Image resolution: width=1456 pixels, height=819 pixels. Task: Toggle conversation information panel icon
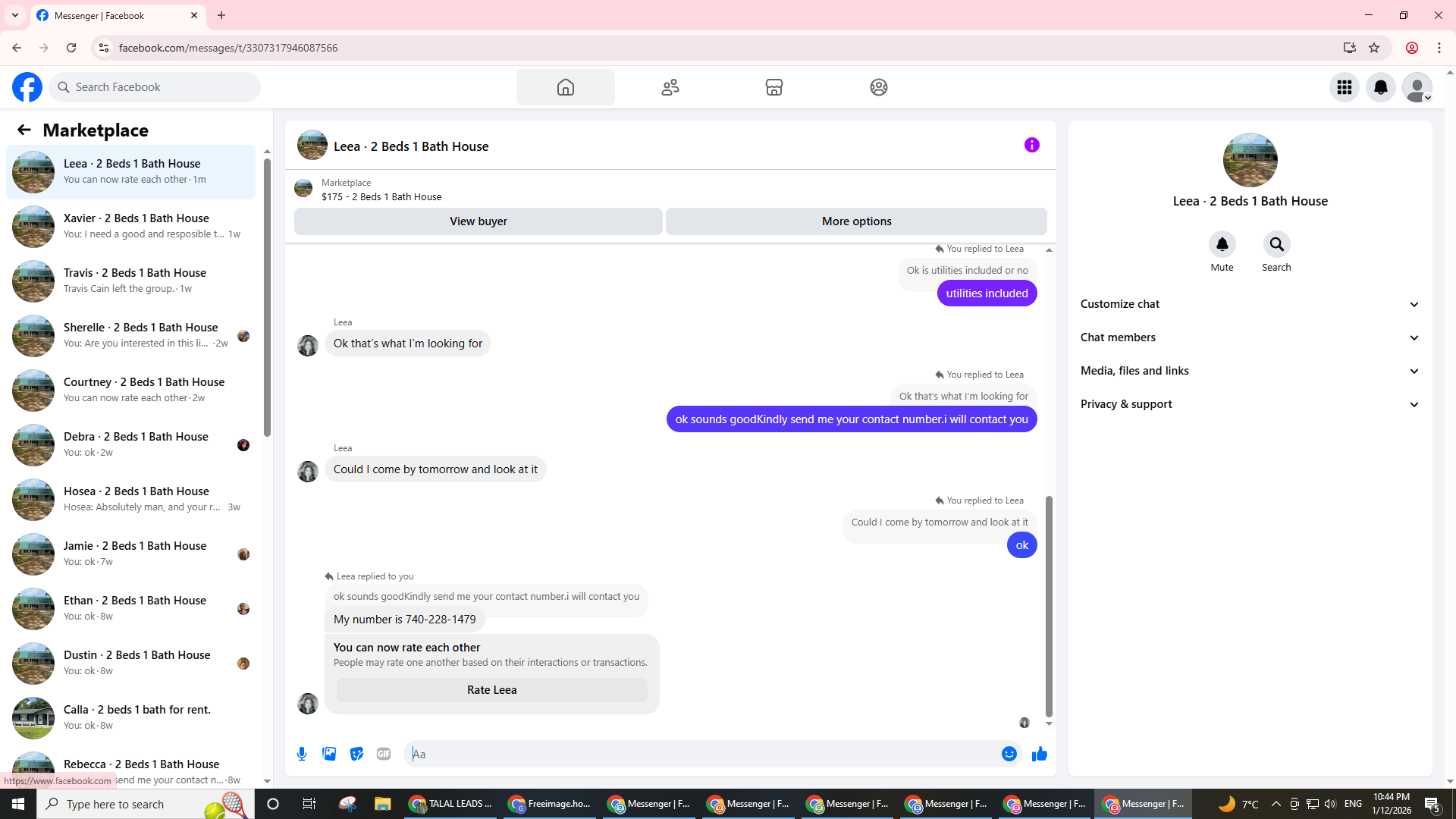click(1031, 145)
